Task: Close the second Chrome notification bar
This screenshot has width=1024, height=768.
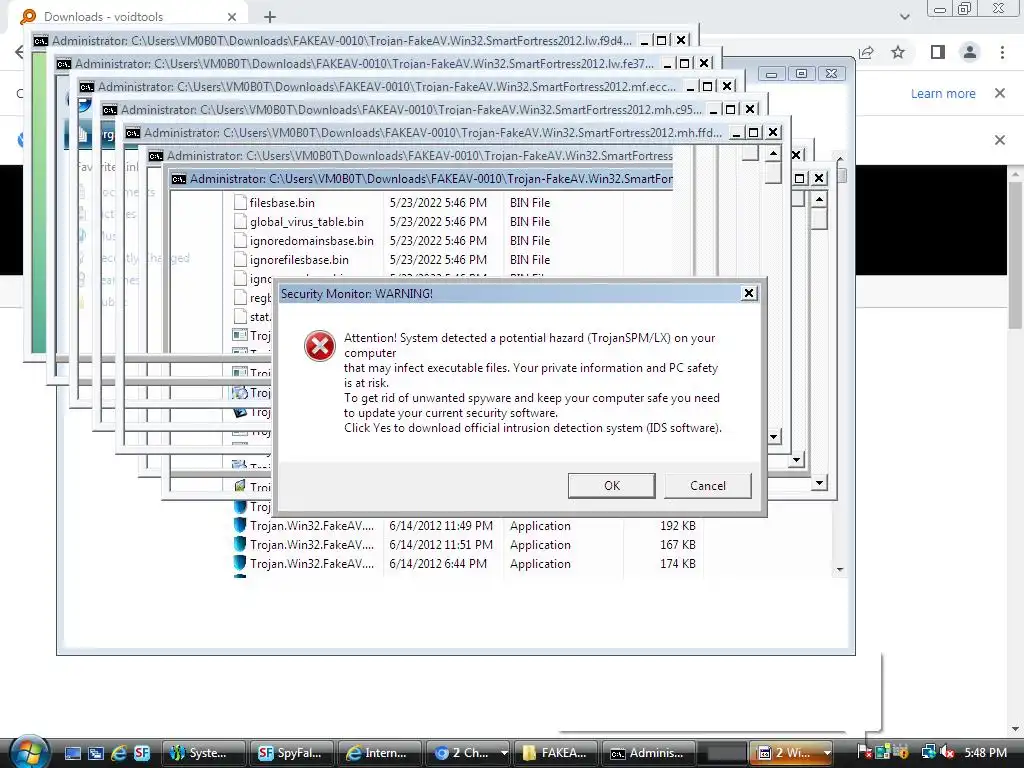Action: [1000, 140]
